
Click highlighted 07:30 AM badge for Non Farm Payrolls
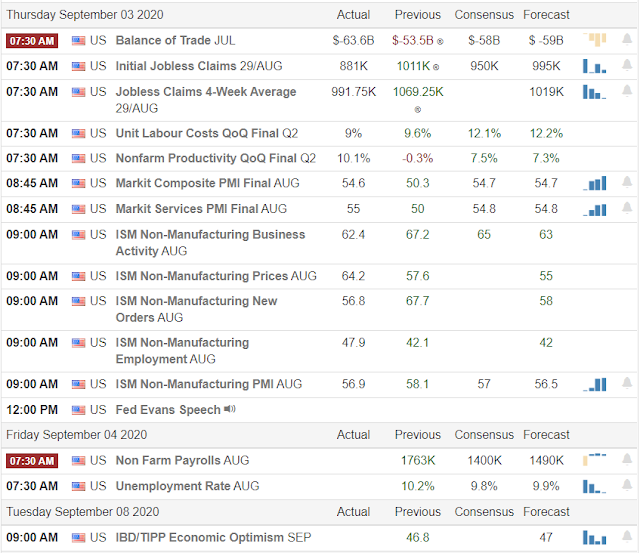[x=32, y=461]
